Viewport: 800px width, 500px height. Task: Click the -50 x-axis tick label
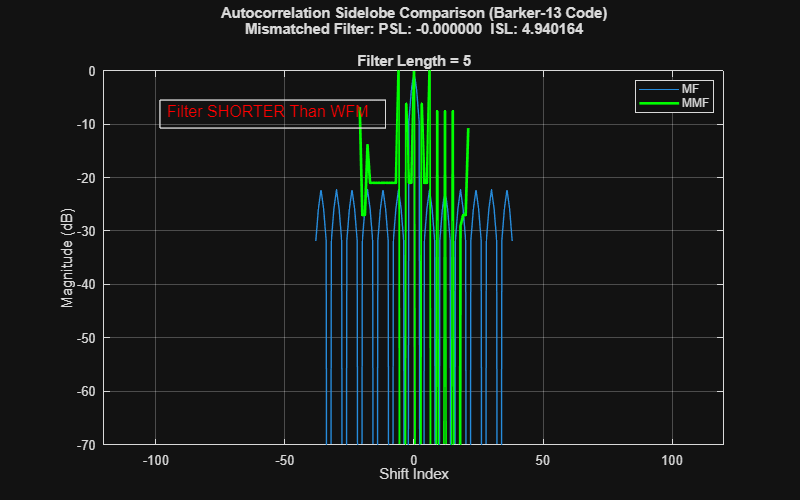(284, 460)
